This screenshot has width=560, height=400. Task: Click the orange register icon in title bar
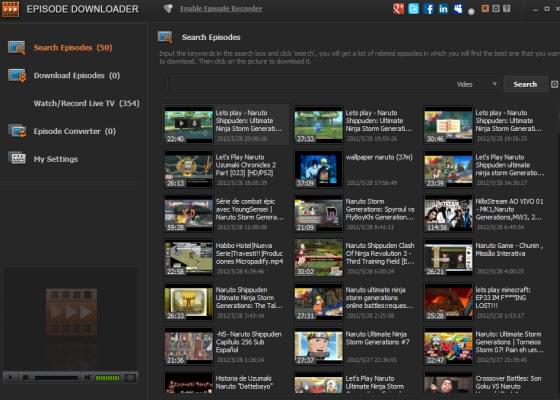click(x=485, y=8)
